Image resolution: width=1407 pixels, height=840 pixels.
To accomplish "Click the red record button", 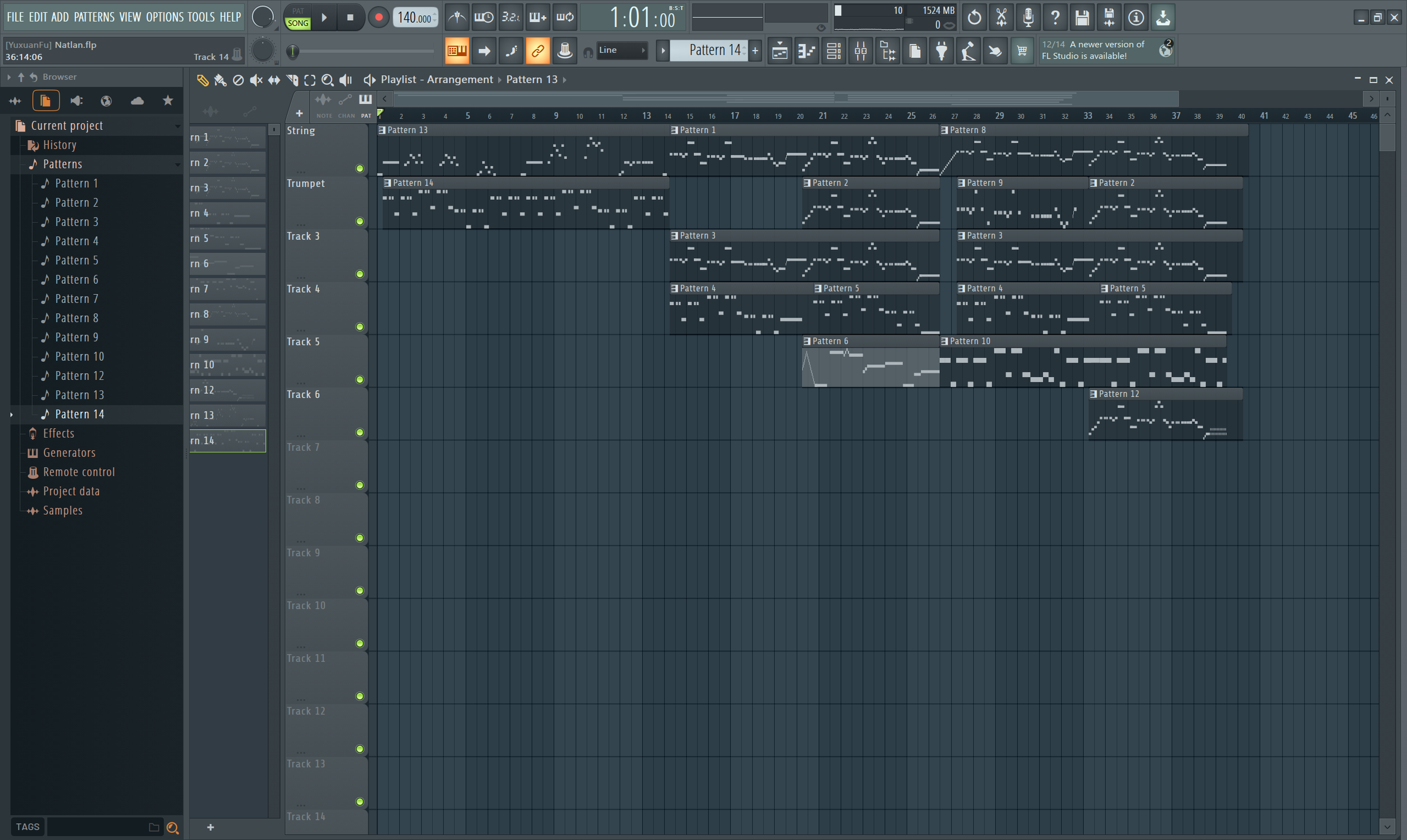I will [x=378, y=17].
